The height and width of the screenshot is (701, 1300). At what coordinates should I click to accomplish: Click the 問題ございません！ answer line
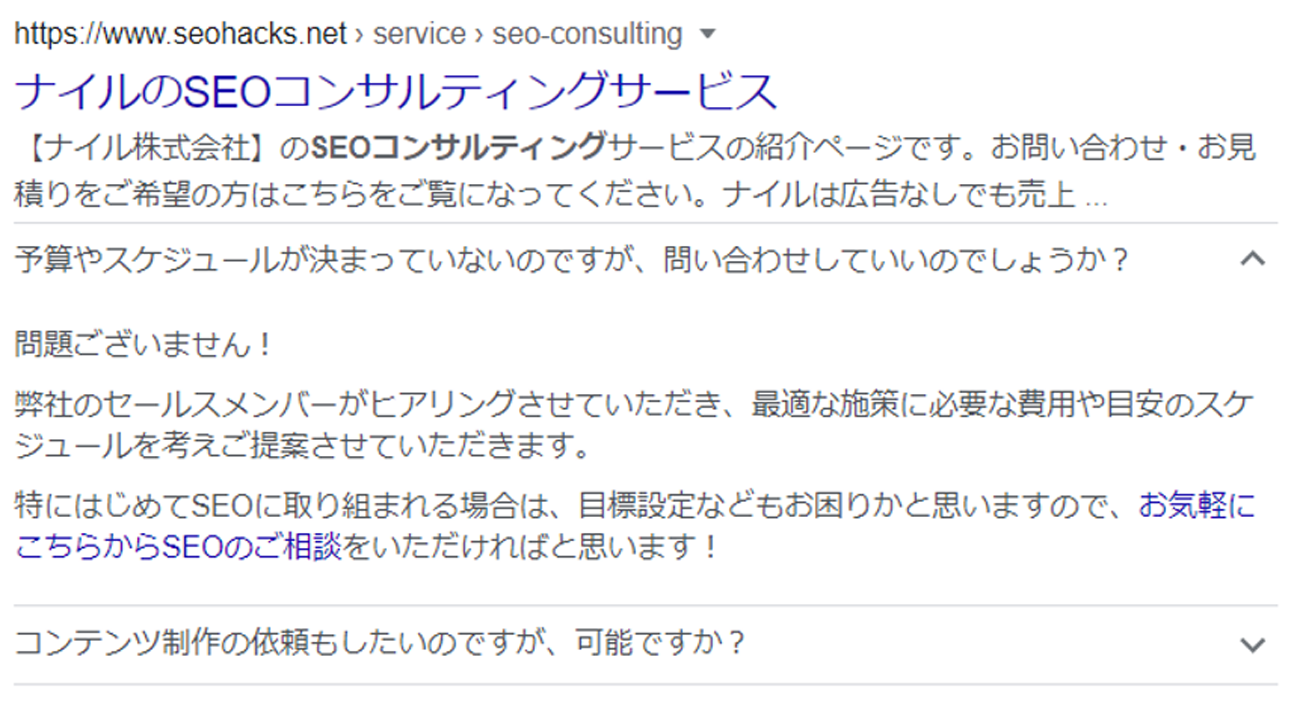pos(144,345)
